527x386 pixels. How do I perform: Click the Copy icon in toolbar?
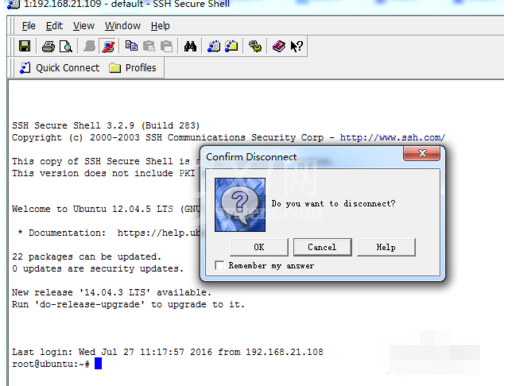pos(131,46)
